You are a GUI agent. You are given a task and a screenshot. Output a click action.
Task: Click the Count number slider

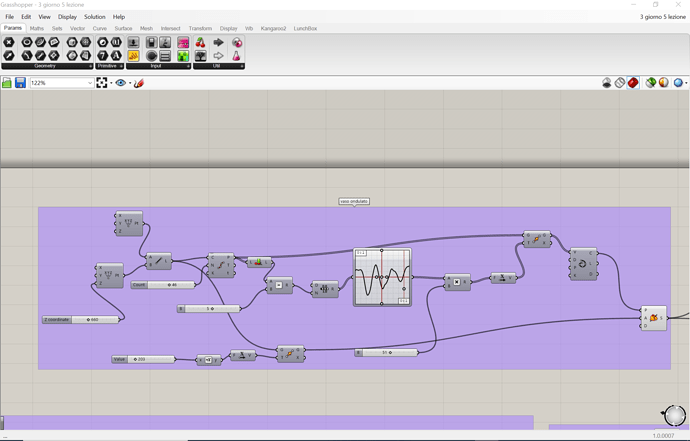pyautogui.click(x=163, y=285)
